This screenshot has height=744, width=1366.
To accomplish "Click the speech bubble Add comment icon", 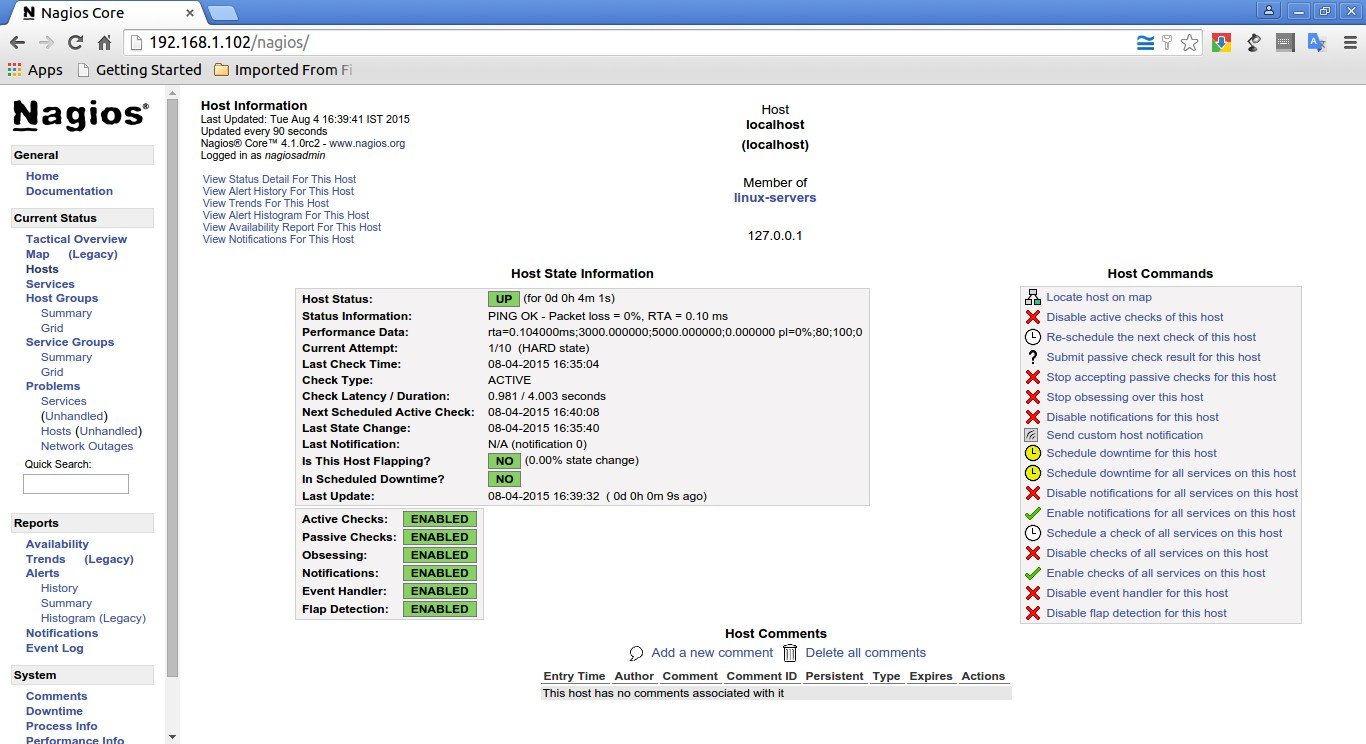I will (x=636, y=653).
